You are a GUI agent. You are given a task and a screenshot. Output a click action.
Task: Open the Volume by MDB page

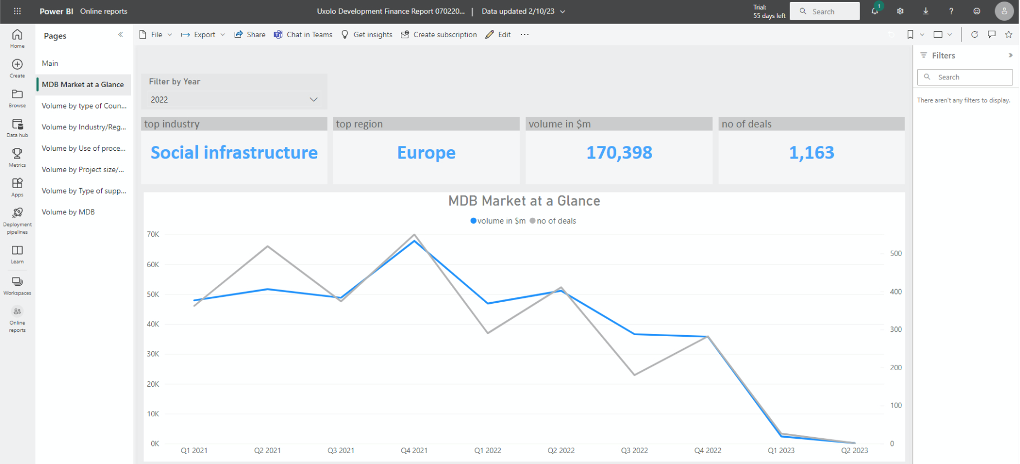[83, 212]
